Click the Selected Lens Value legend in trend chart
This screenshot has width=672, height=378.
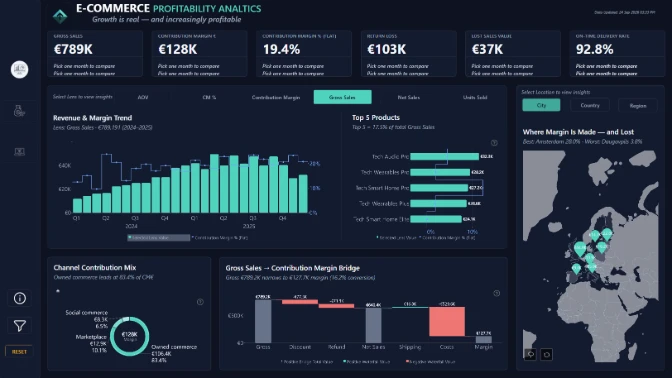[x=159, y=237]
